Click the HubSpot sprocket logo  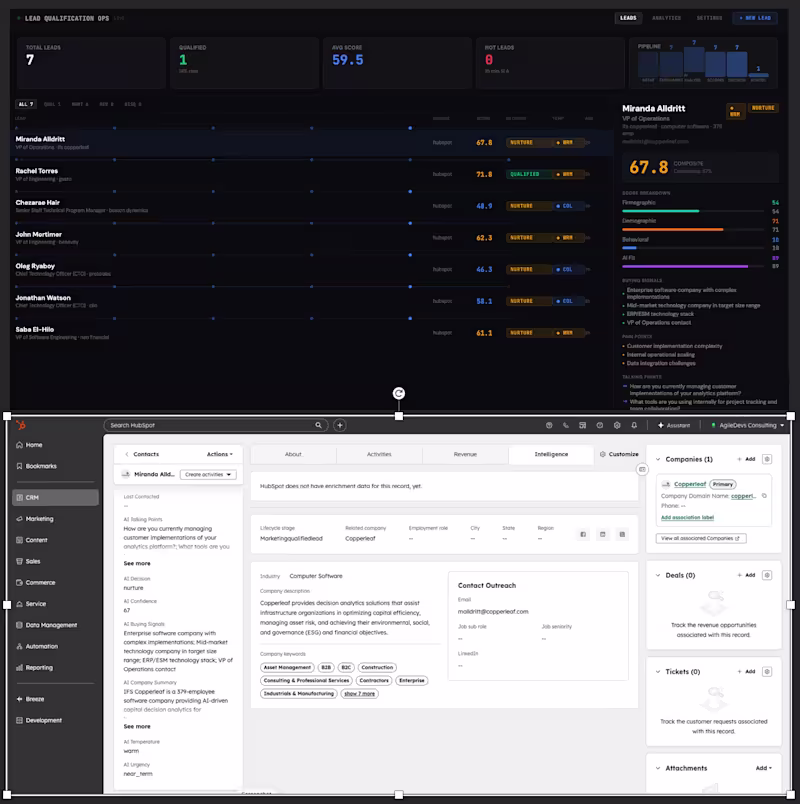click(21, 425)
